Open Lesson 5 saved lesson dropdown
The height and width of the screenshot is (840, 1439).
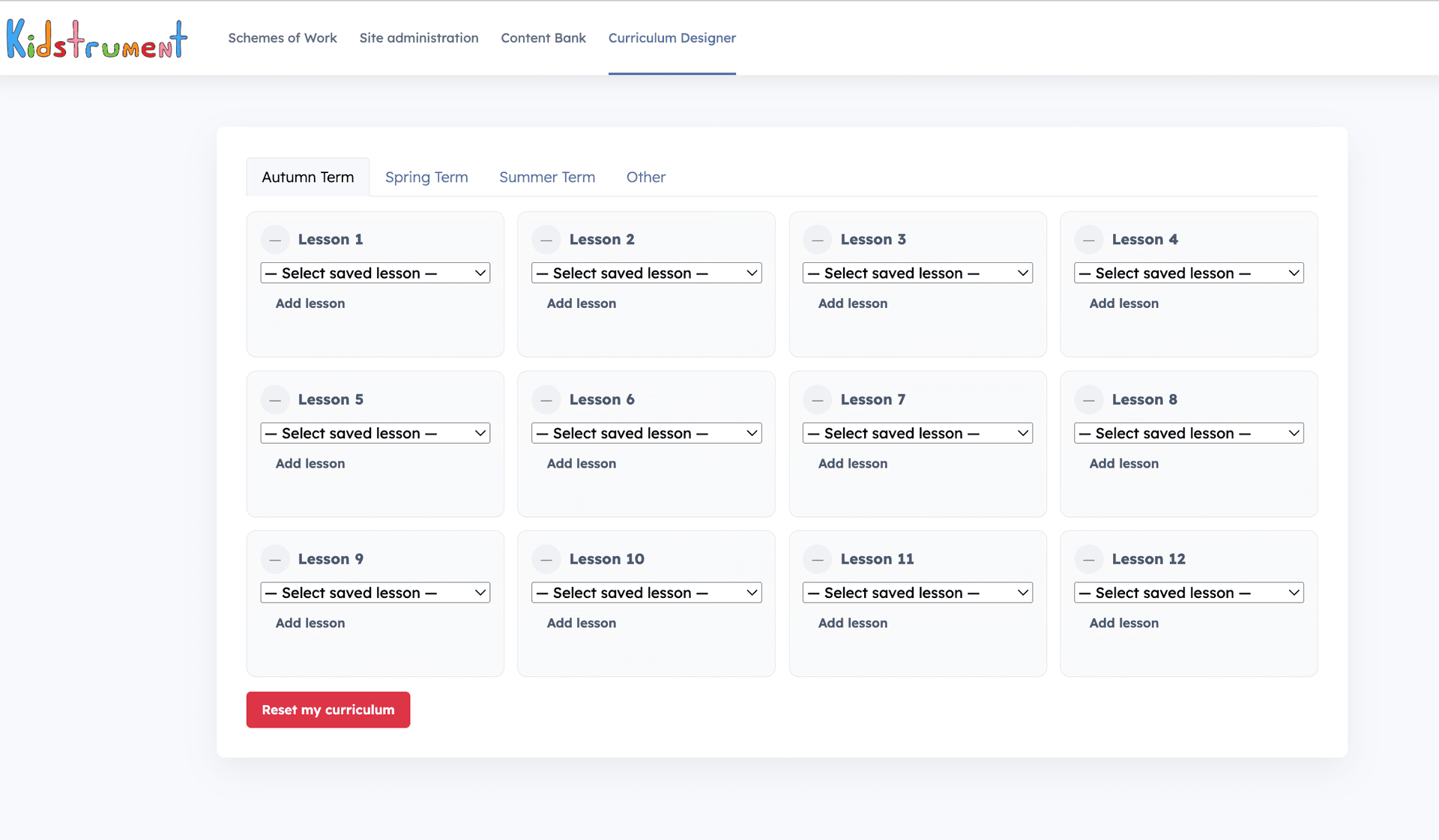click(x=375, y=433)
